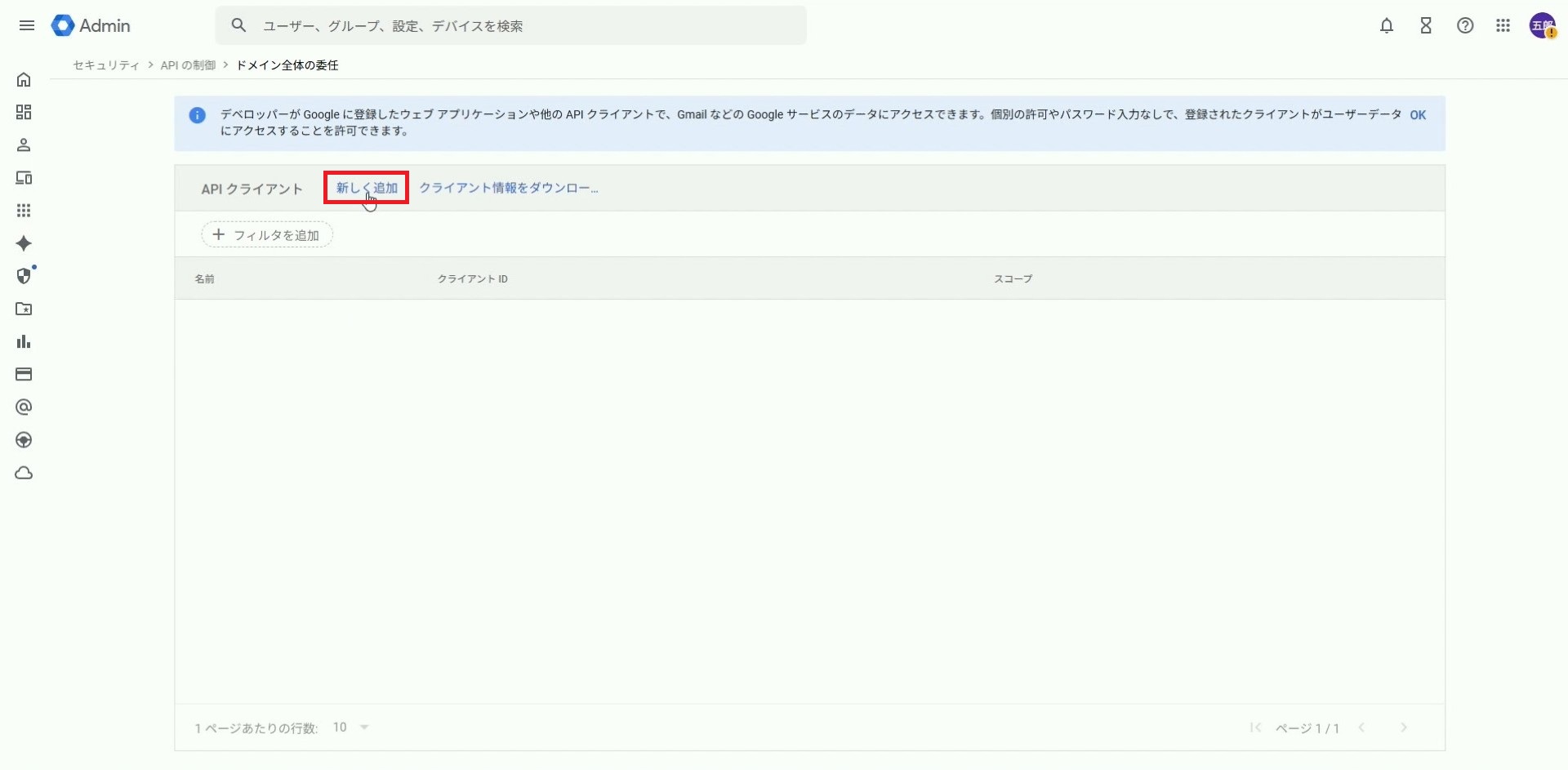This screenshot has height=770, width=1568.
Task: Select the Devices icon in sidebar
Action: click(24, 178)
